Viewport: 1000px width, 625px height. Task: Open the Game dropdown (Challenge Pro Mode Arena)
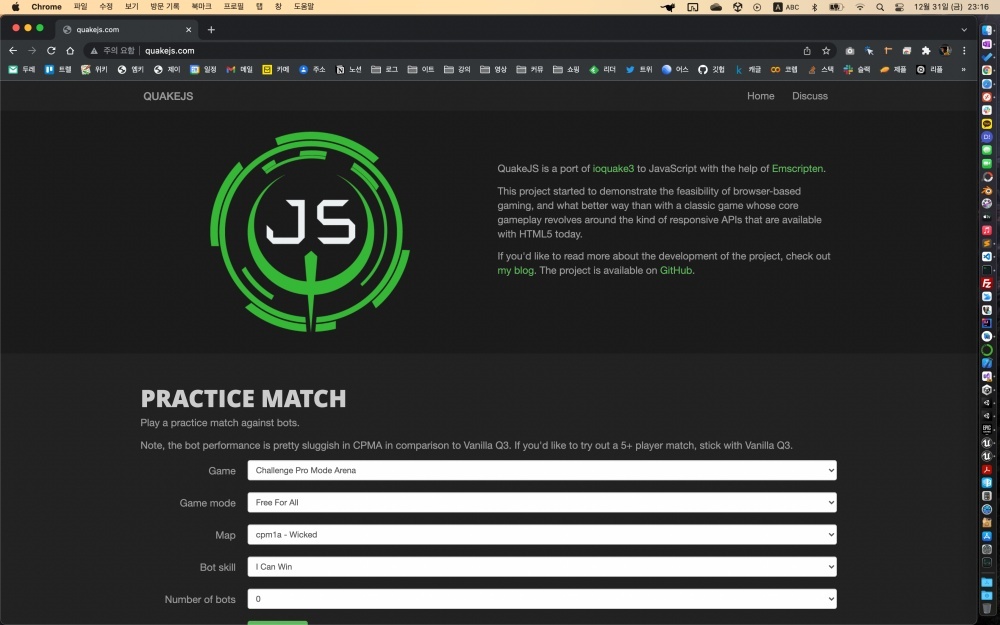coord(542,471)
